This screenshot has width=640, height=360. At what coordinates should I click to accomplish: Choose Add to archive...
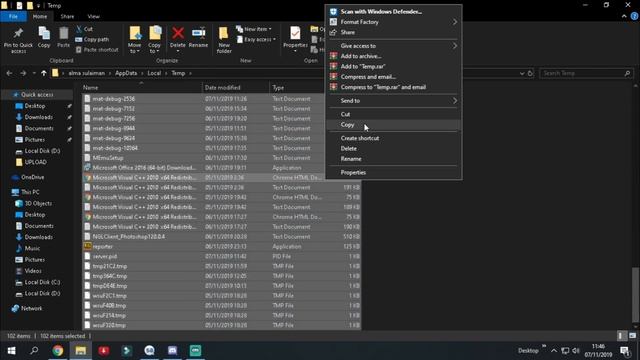(394, 56)
